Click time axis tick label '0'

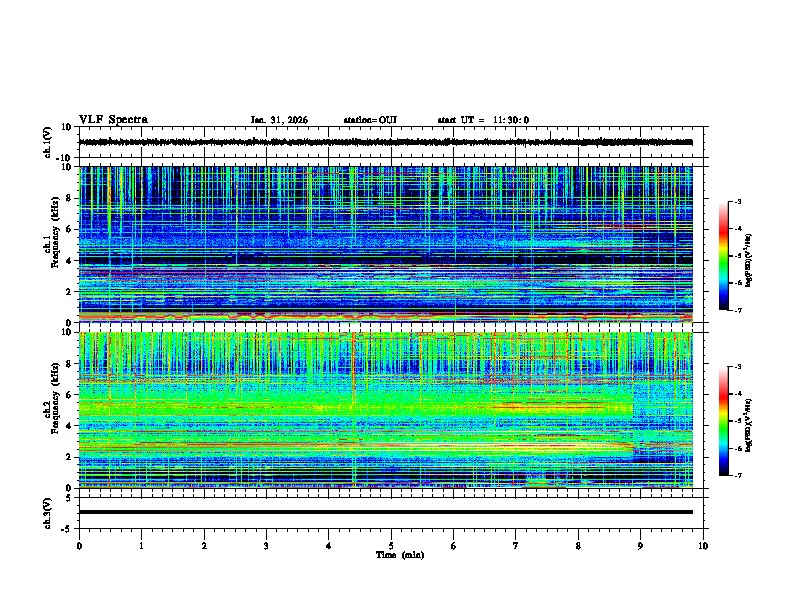[79, 546]
